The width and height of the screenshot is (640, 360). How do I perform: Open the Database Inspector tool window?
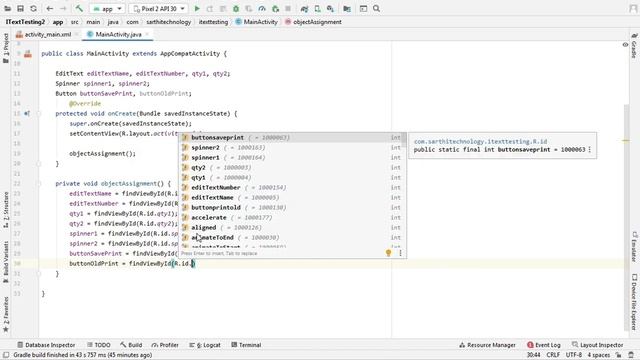pos(46,345)
